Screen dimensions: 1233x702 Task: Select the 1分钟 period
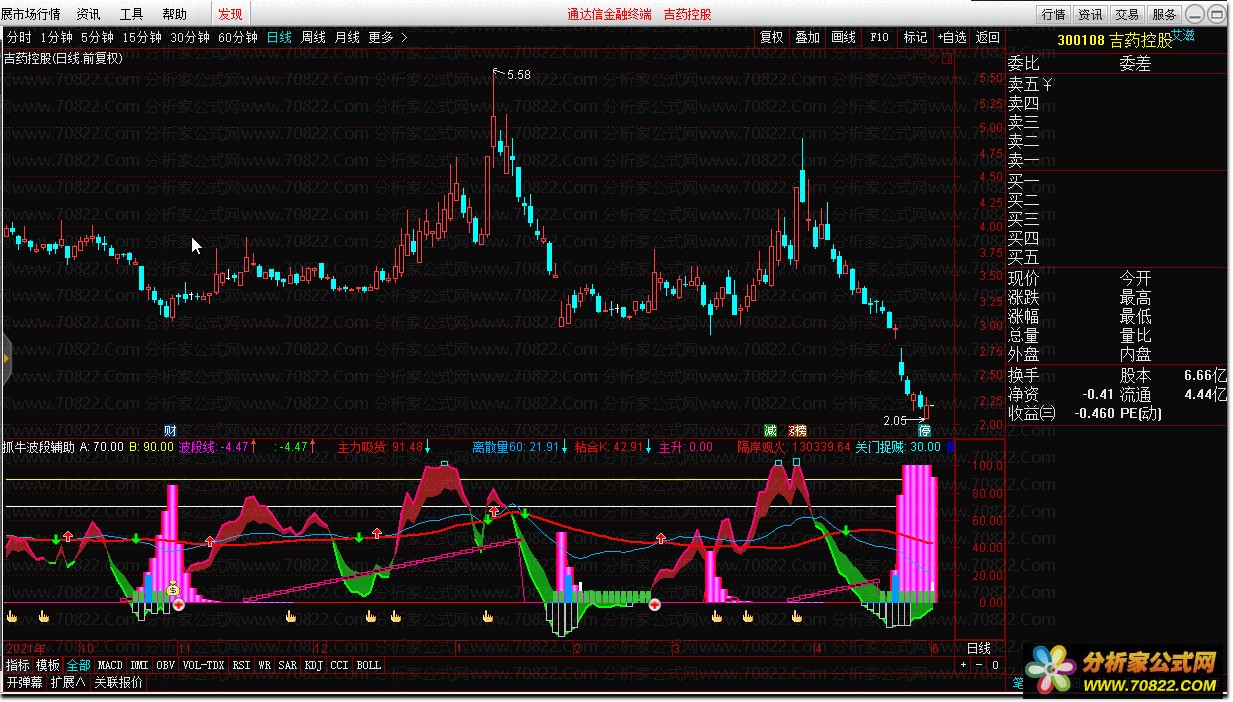[x=57, y=37]
